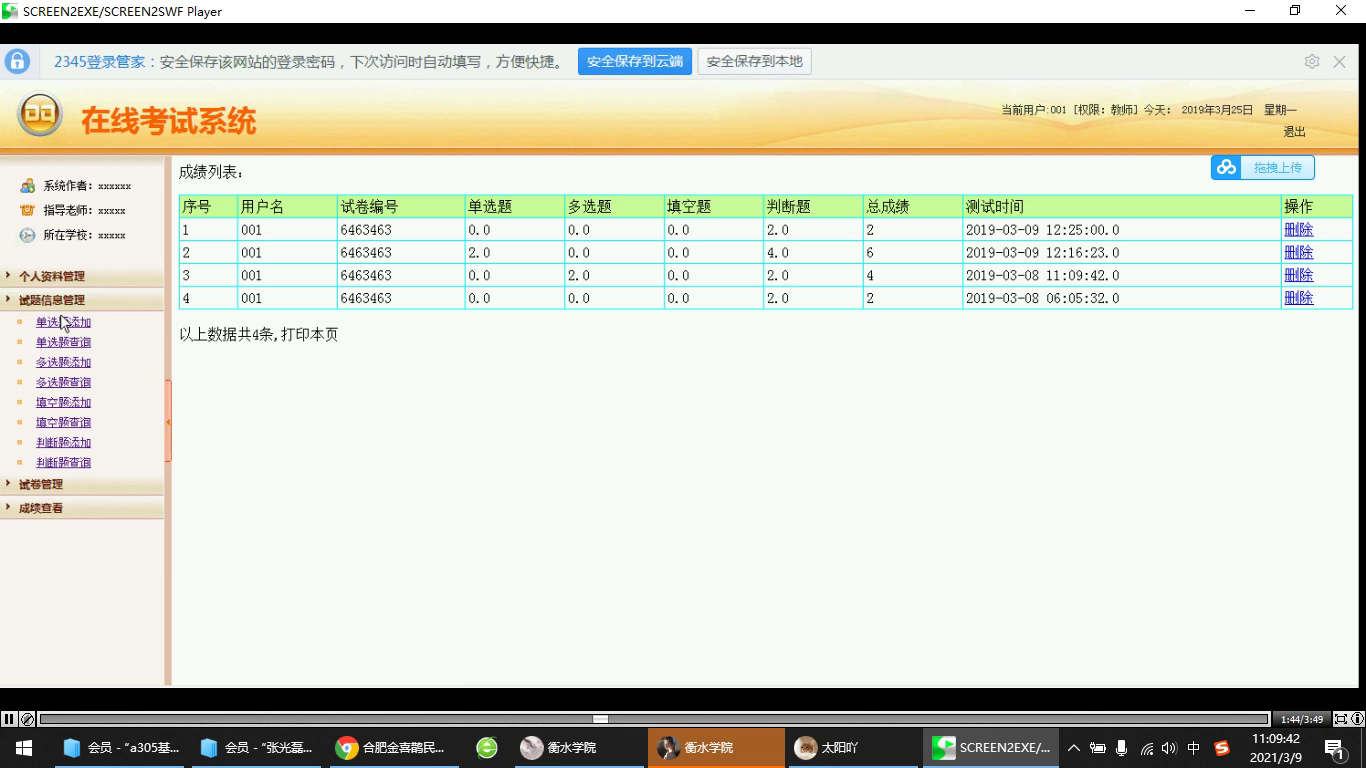Click the green circular arrows icon in the taskbar
Viewport: 1366px width, 768px height.
[x=487, y=748]
